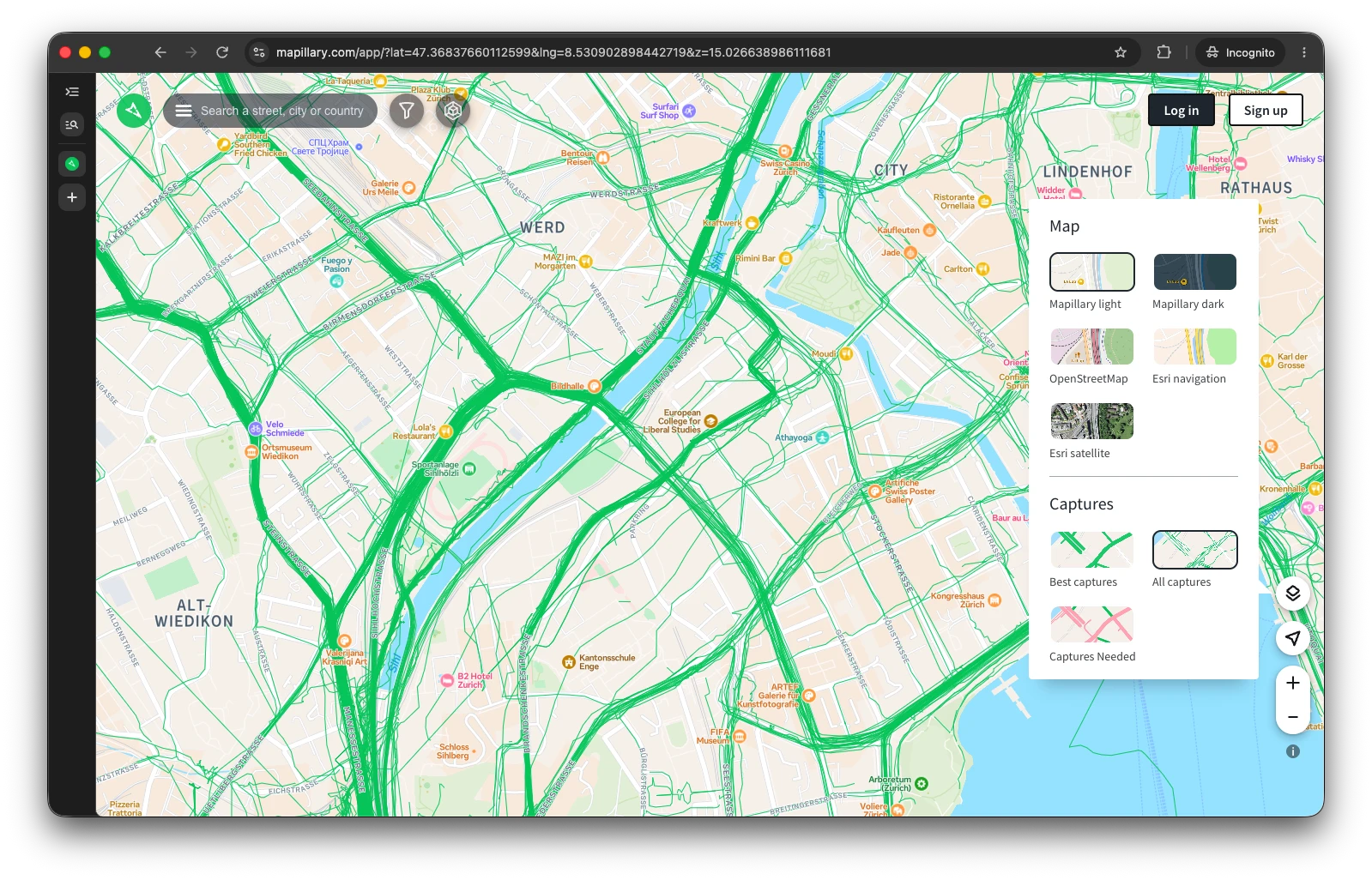Click the Arboretum (Zürich) marker icon

pos(922,784)
